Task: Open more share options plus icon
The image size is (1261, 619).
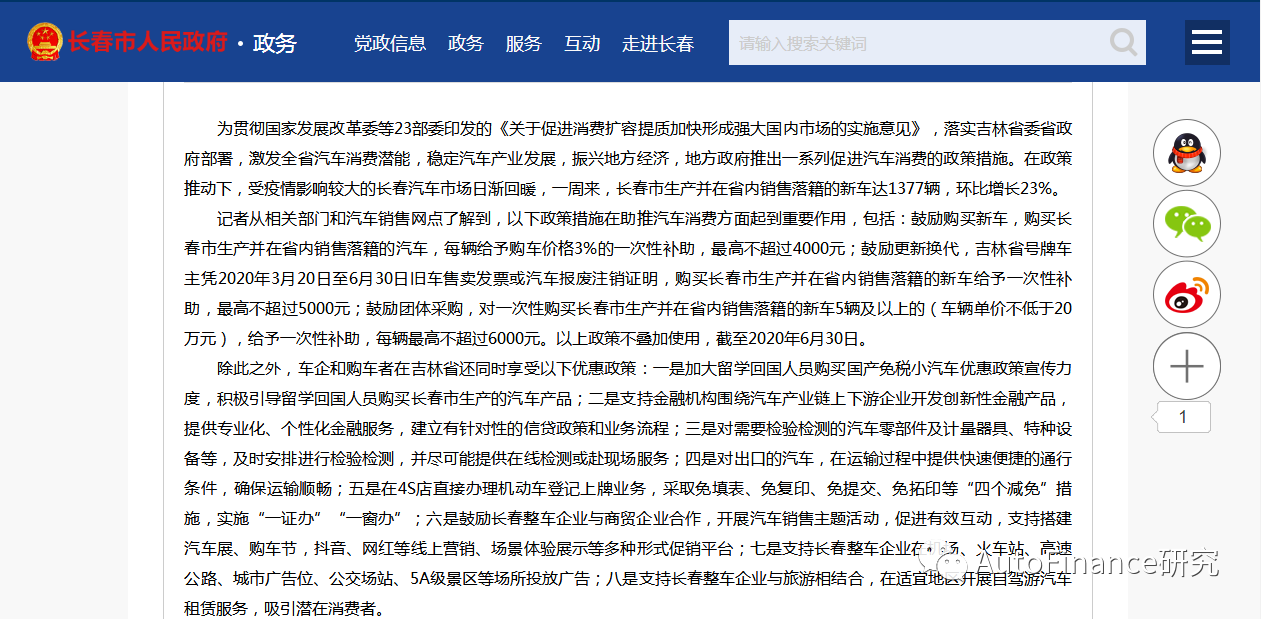Action: click(x=1187, y=367)
